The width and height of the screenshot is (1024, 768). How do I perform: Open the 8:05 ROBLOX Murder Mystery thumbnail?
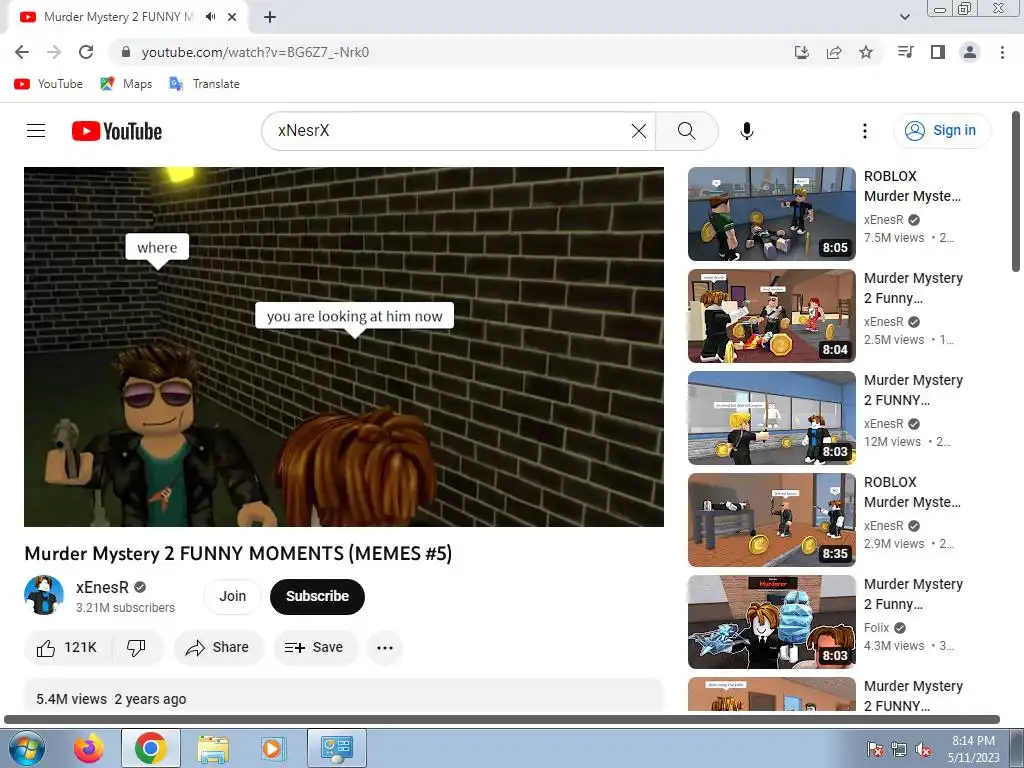coord(771,214)
